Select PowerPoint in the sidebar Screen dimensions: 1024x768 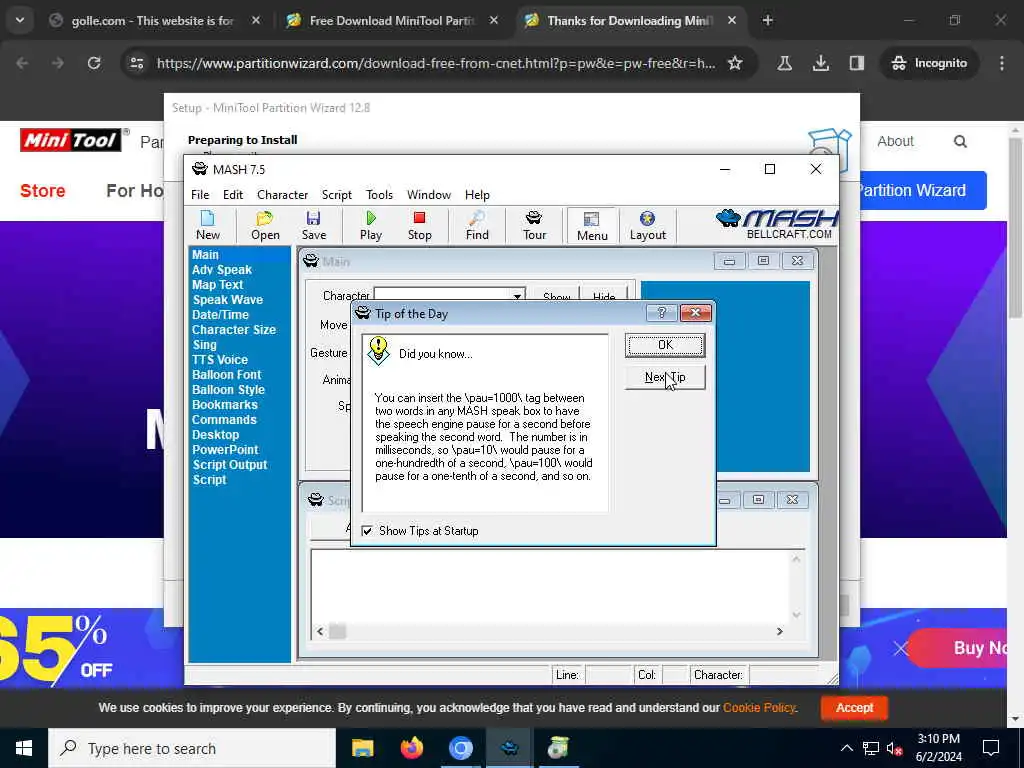tap(225, 450)
